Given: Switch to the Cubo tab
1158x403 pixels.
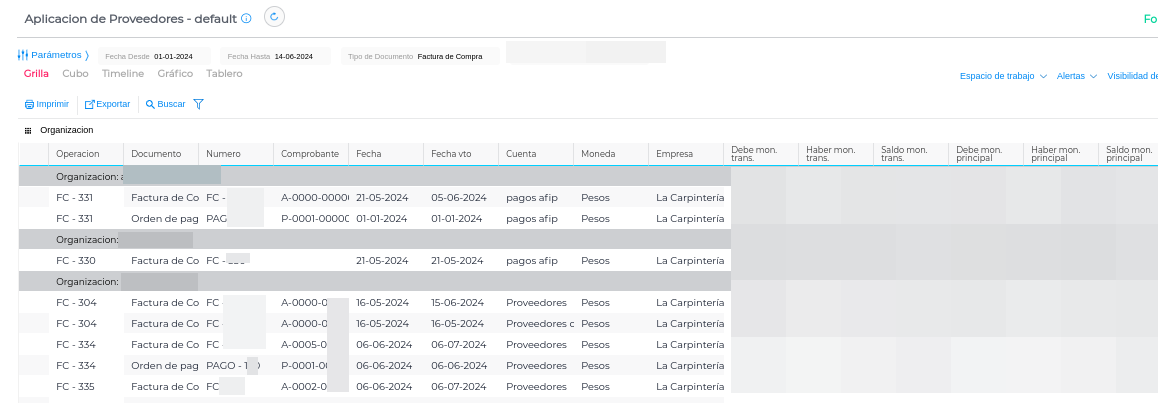Looking at the screenshot, I should [x=75, y=74].
